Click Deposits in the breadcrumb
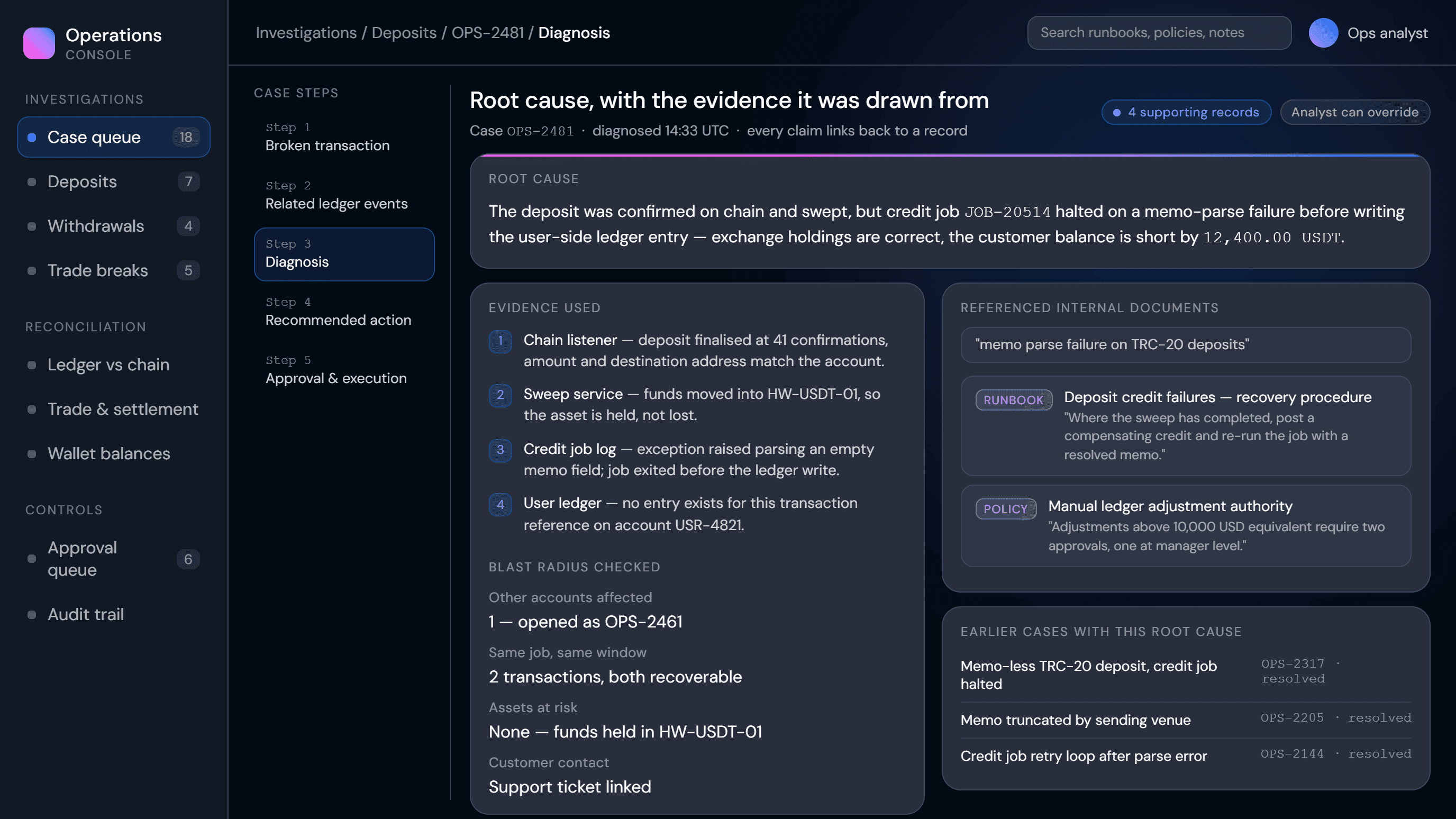 [x=404, y=33]
